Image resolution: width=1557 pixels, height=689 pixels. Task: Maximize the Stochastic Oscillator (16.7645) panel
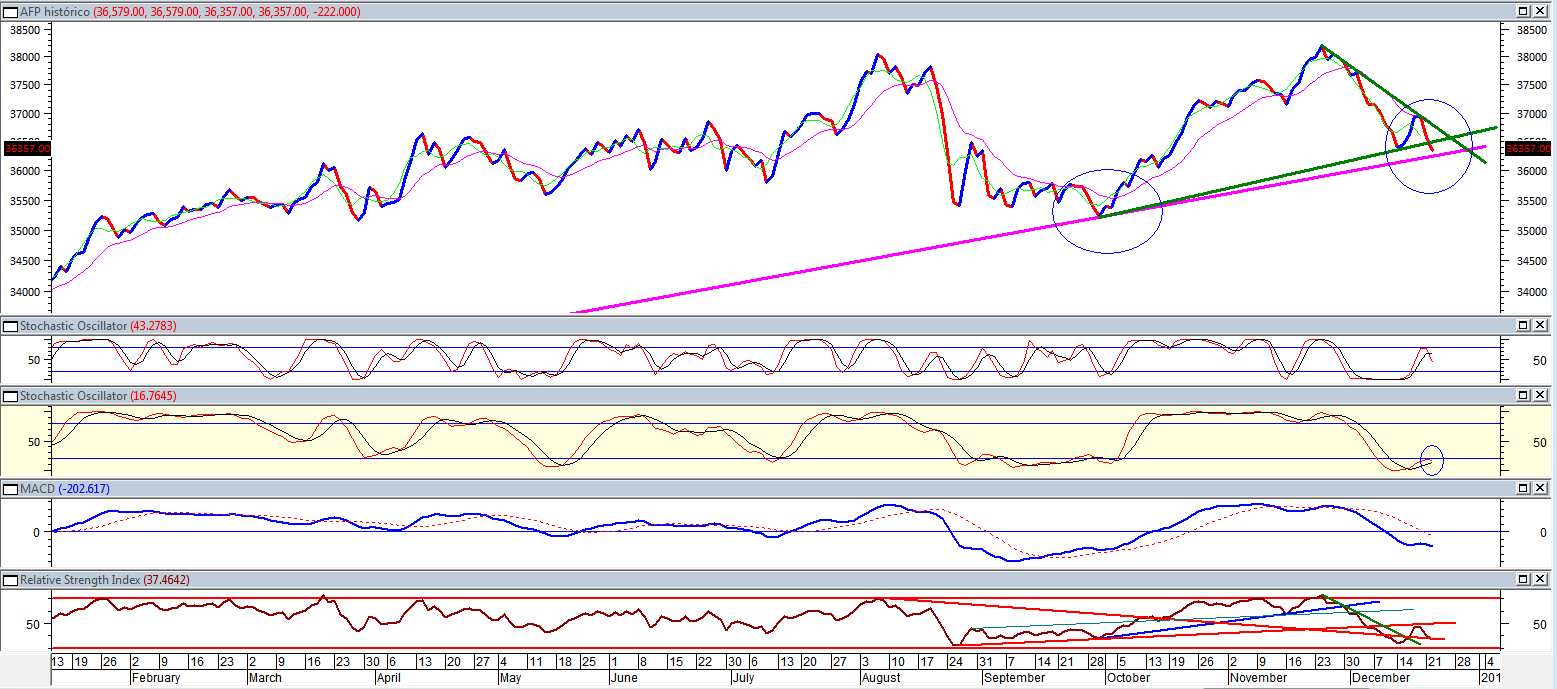click(1523, 396)
